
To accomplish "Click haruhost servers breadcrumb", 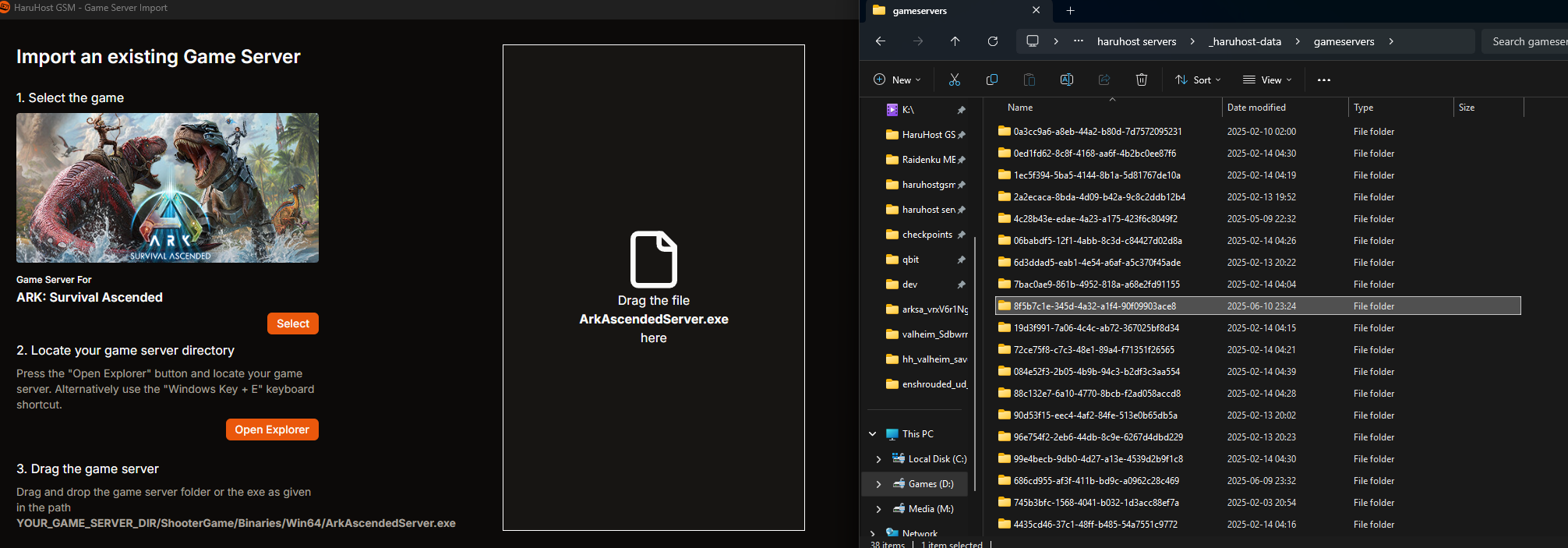I will (1136, 41).
